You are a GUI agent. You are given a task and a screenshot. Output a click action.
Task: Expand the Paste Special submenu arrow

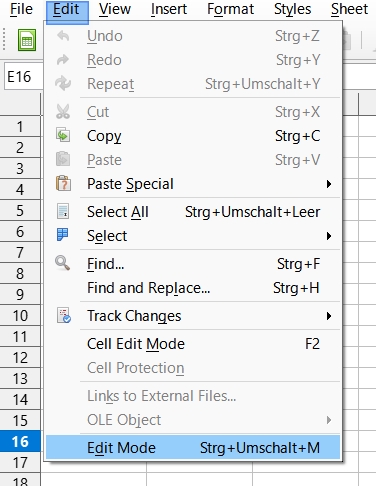[329, 184]
